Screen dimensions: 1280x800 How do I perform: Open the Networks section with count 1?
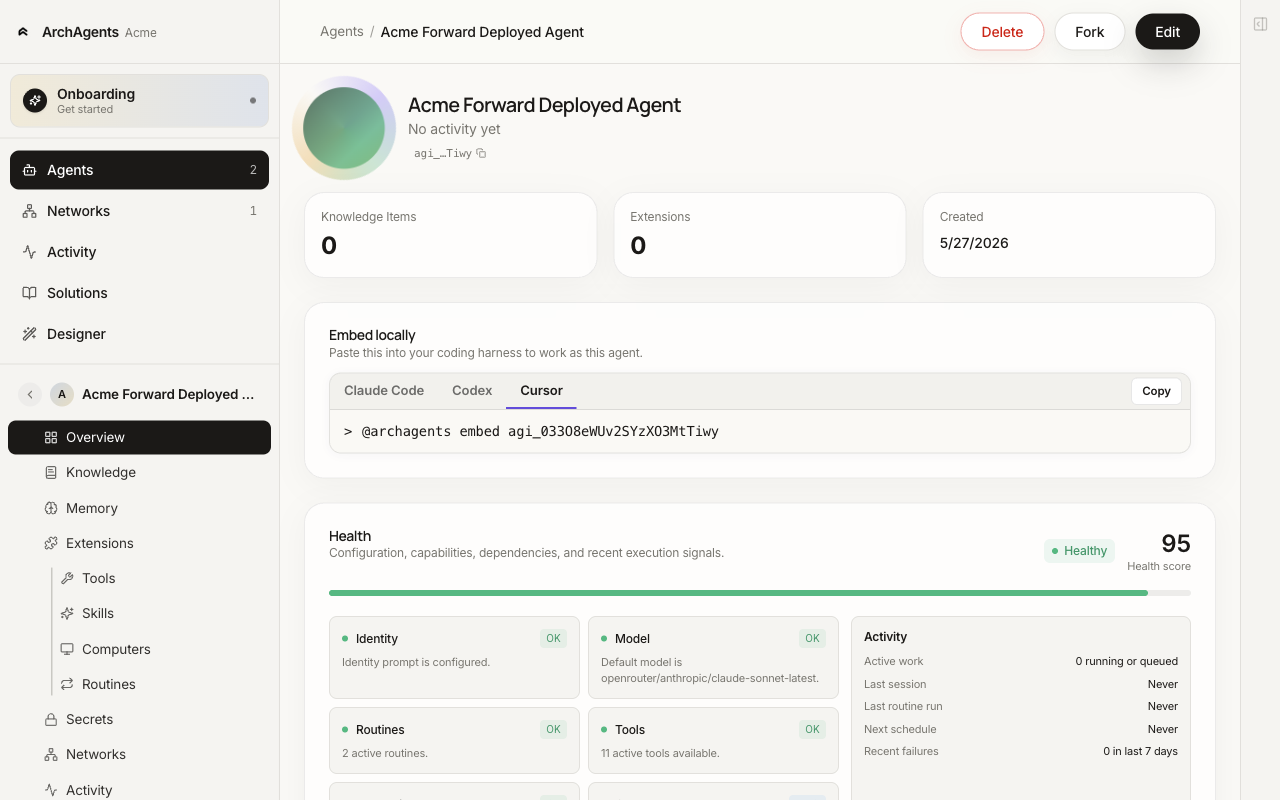click(x=139, y=211)
